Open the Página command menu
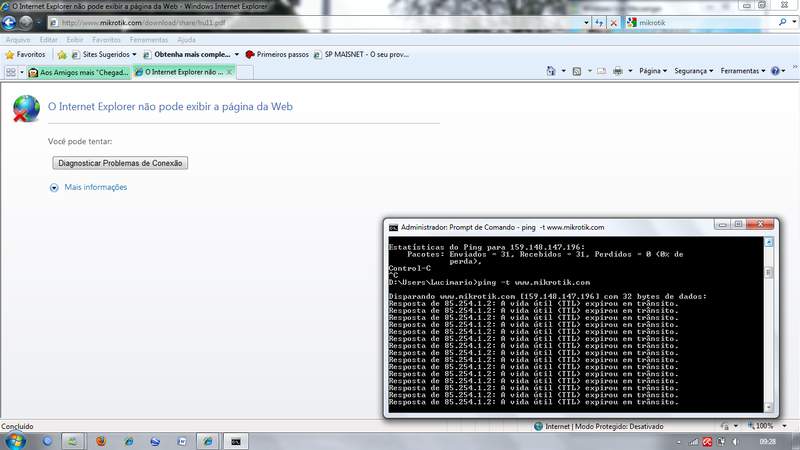Image resolution: width=800 pixels, height=450 pixels. coord(653,71)
